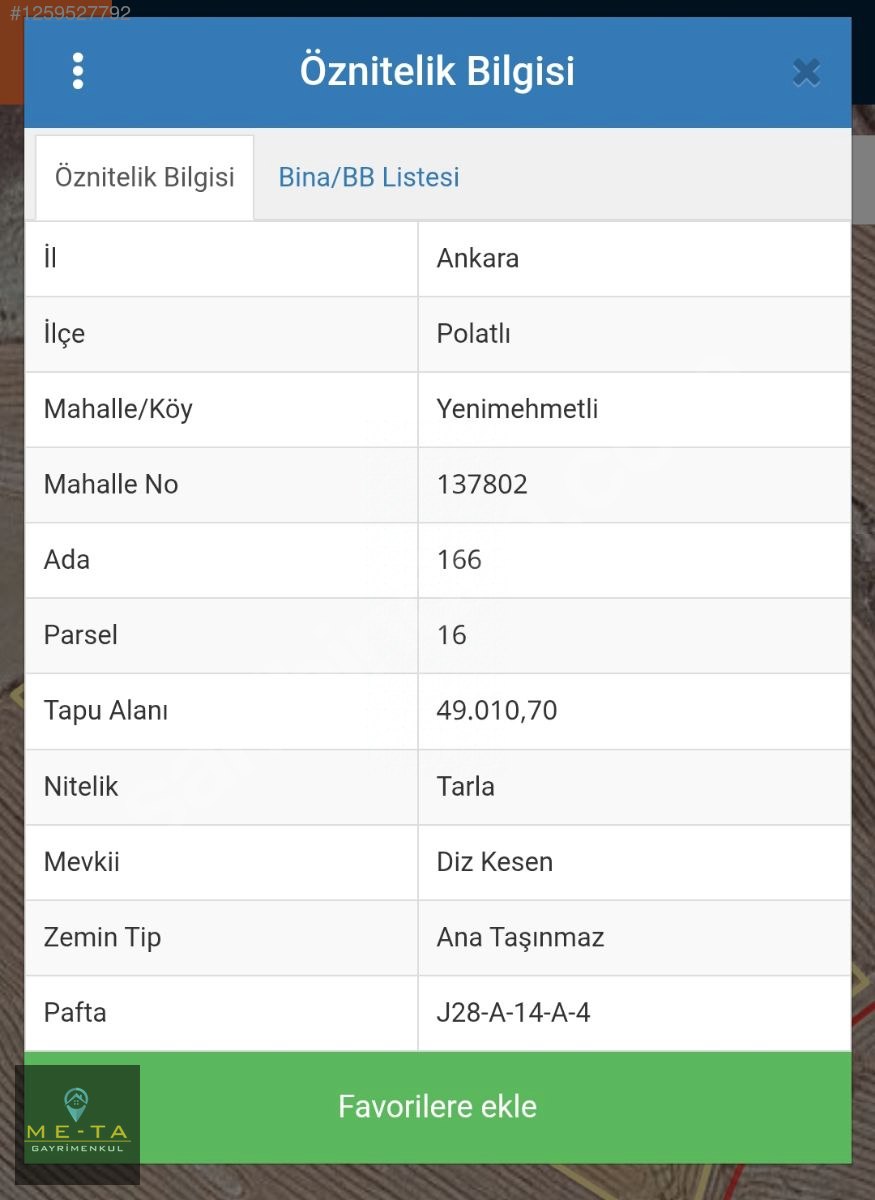Click the Mahalle No value 137802
Screen dimensions: 875x1200
point(482,485)
